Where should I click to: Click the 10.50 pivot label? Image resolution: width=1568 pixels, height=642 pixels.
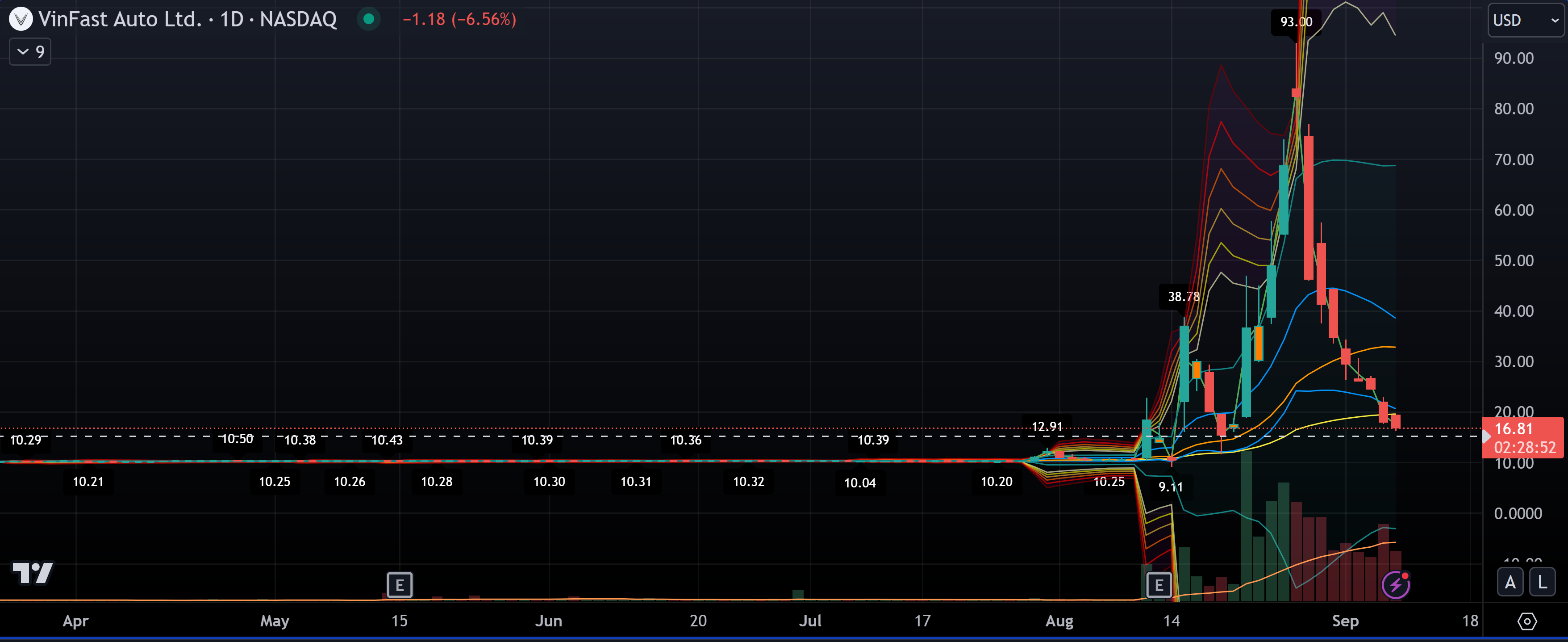point(237,439)
